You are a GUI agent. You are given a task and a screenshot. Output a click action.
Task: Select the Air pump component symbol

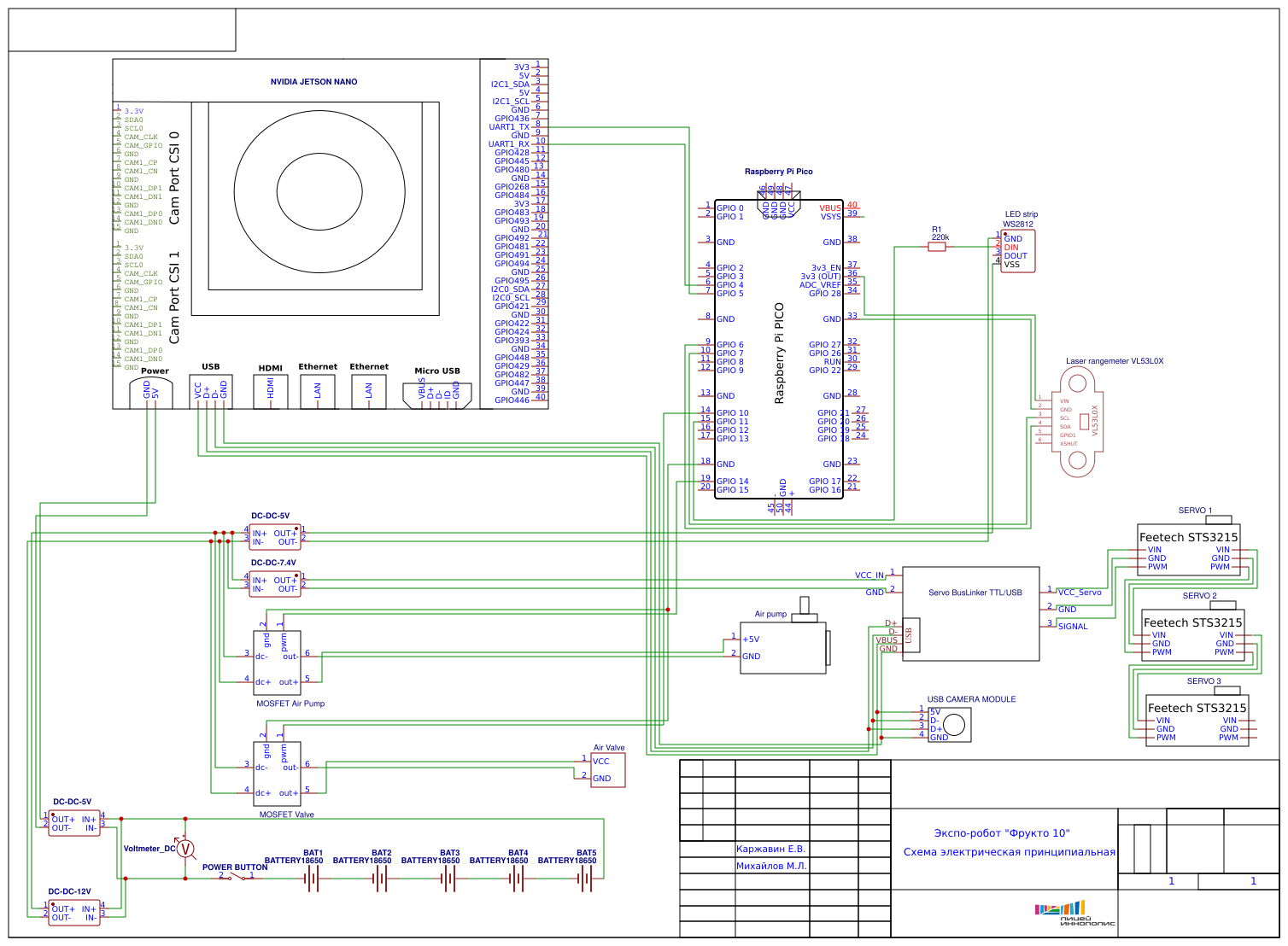pos(783,647)
